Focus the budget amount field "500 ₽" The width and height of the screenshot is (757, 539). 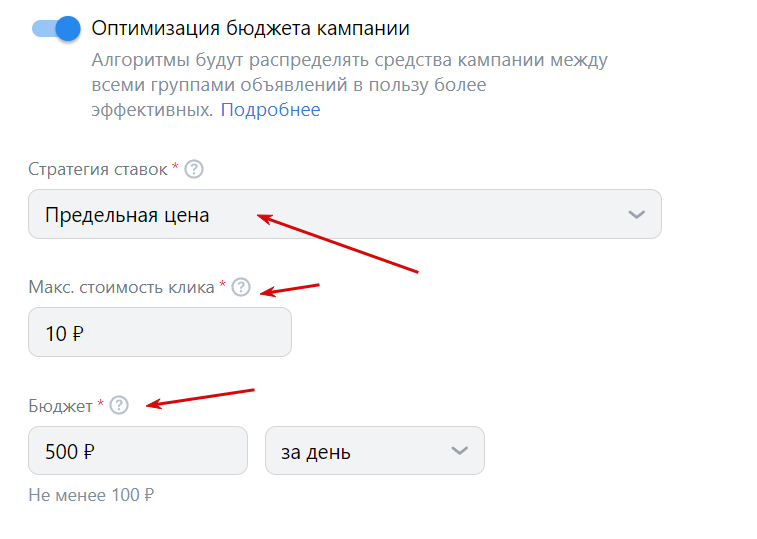click(x=138, y=451)
